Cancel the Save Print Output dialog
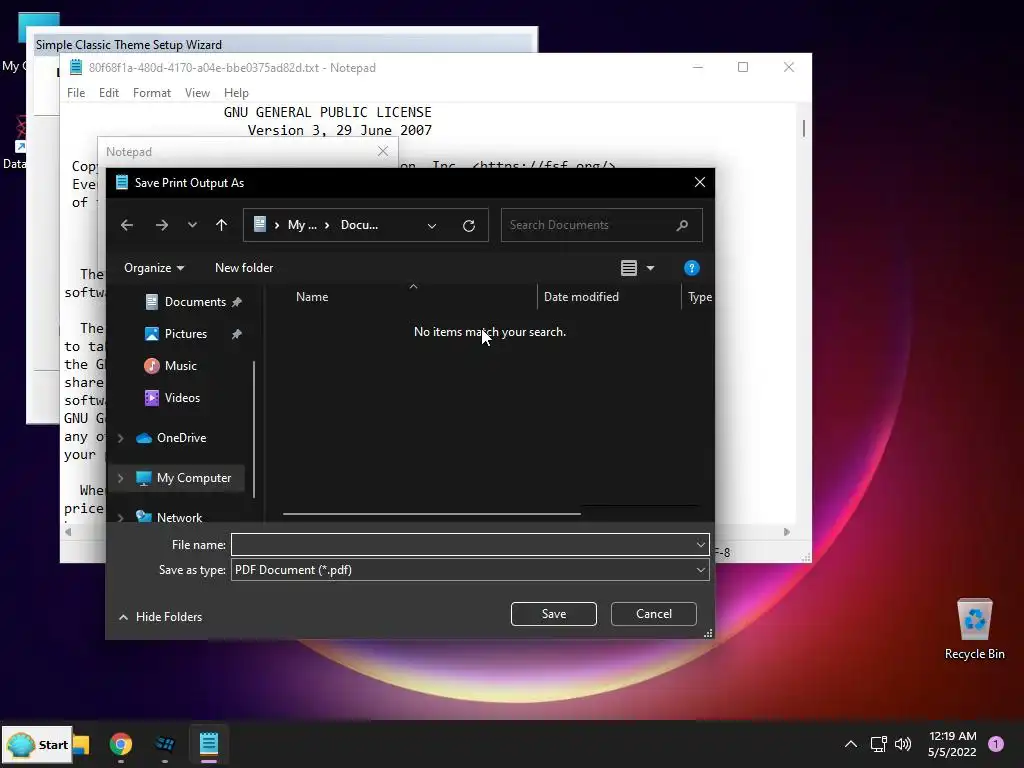The width and height of the screenshot is (1024, 768). pyautogui.click(x=654, y=614)
